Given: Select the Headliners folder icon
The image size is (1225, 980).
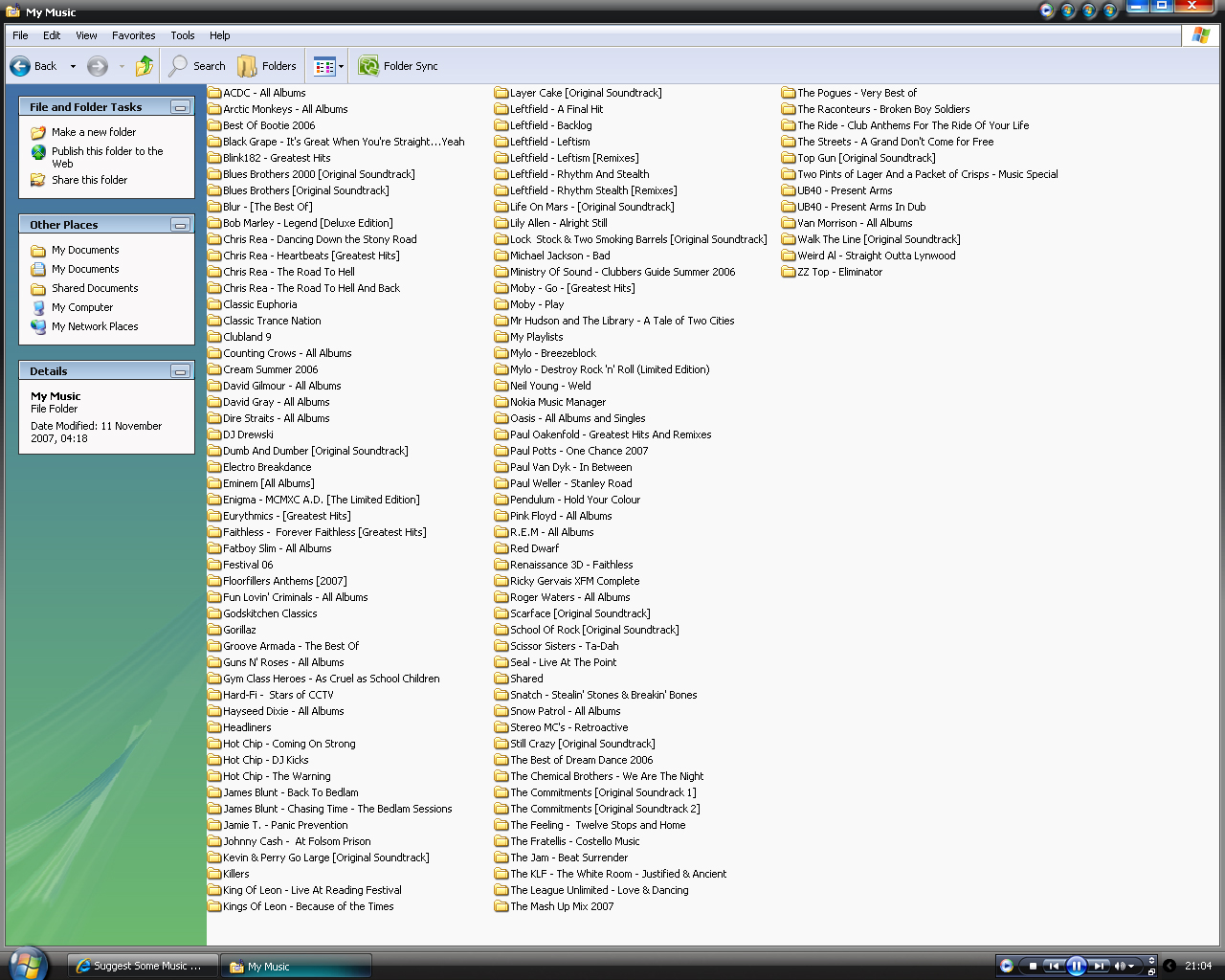Looking at the screenshot, I should coord(214,727).
